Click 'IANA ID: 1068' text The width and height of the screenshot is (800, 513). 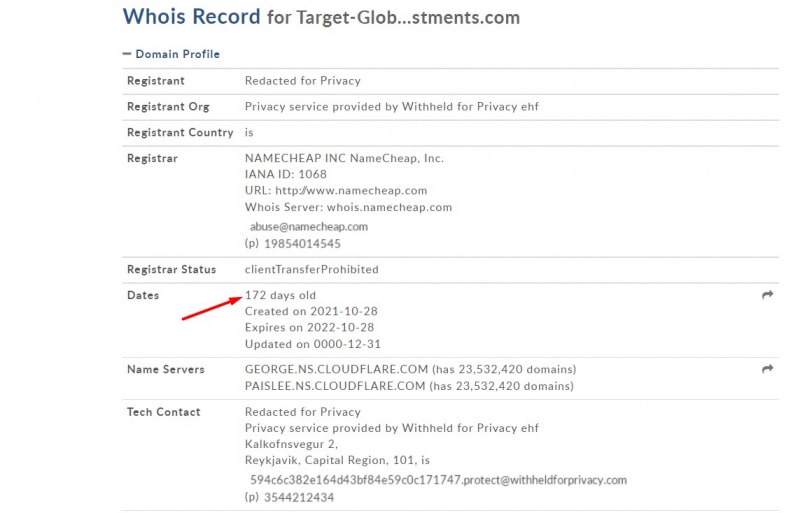click(286, 175)
